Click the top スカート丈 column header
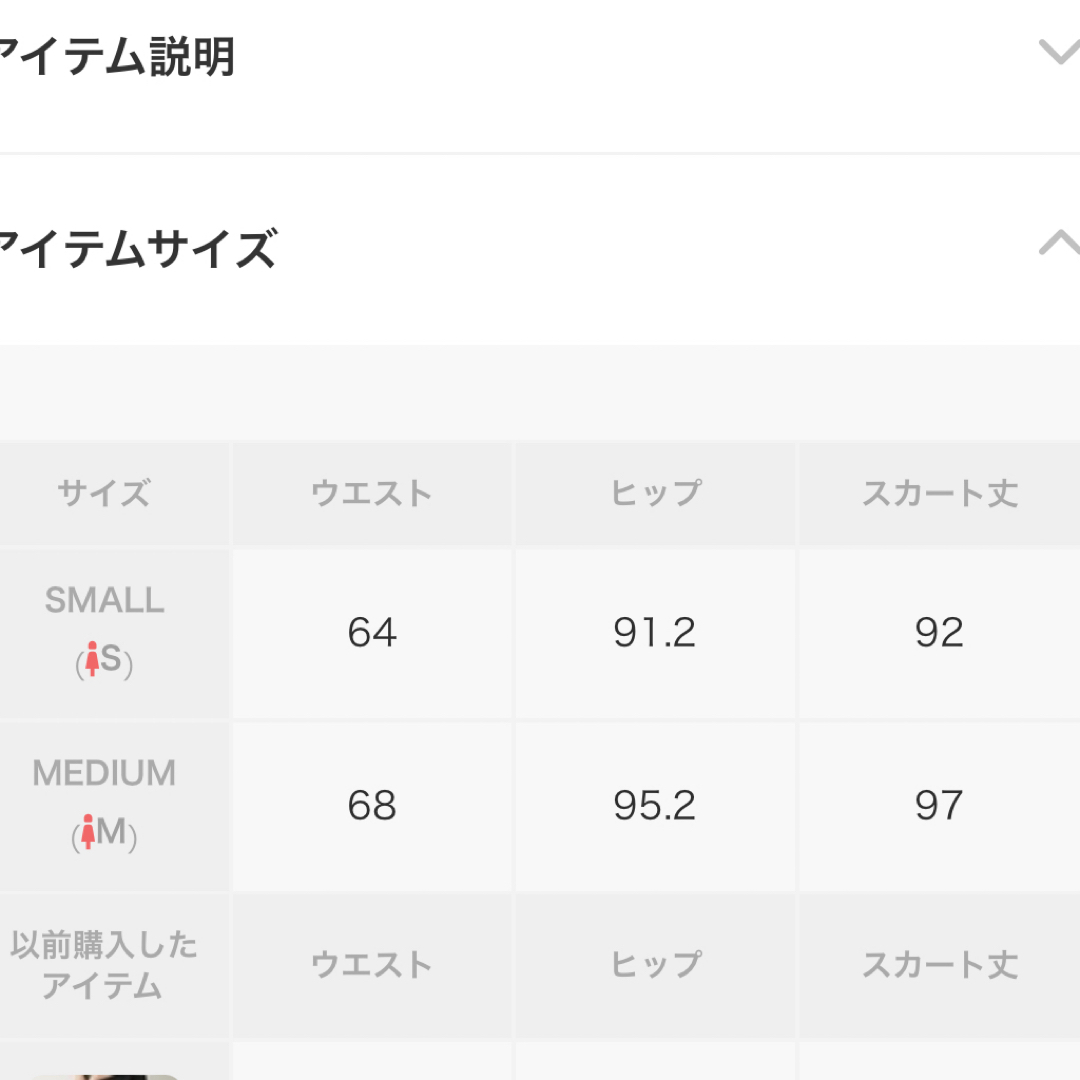This screenshot has width=1080, height=1080. point(939,493)
